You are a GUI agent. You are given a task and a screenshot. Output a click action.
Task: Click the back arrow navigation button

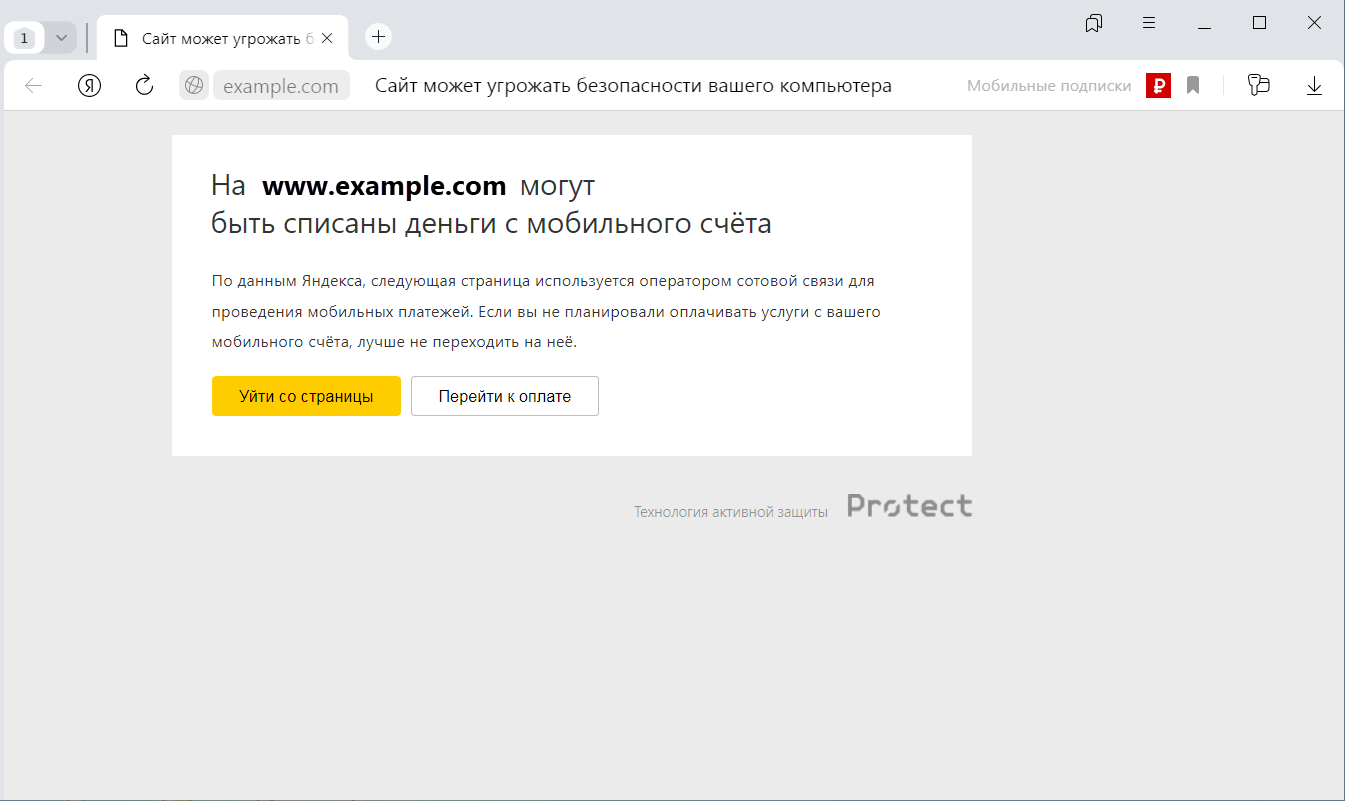point(34,86)
